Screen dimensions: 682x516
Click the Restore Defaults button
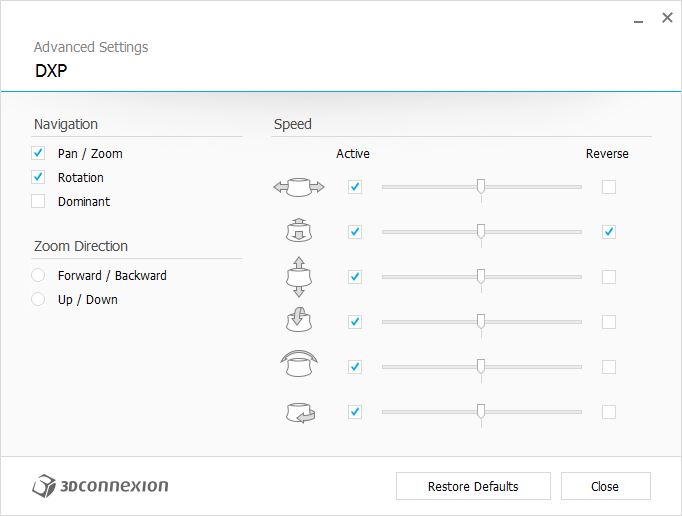(473, 486)
